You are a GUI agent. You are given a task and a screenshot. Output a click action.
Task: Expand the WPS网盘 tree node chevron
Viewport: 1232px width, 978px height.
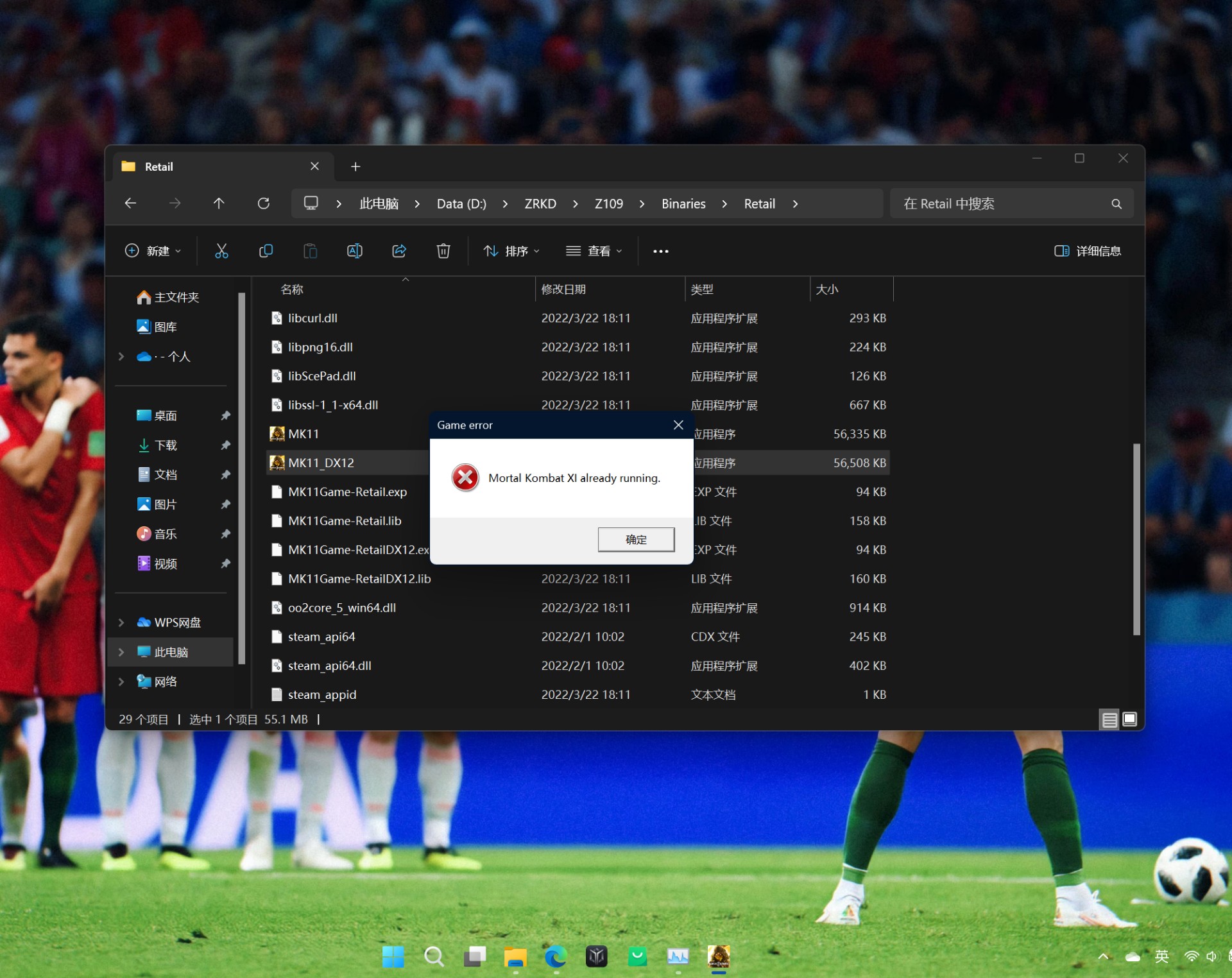(x=121, y=622)
